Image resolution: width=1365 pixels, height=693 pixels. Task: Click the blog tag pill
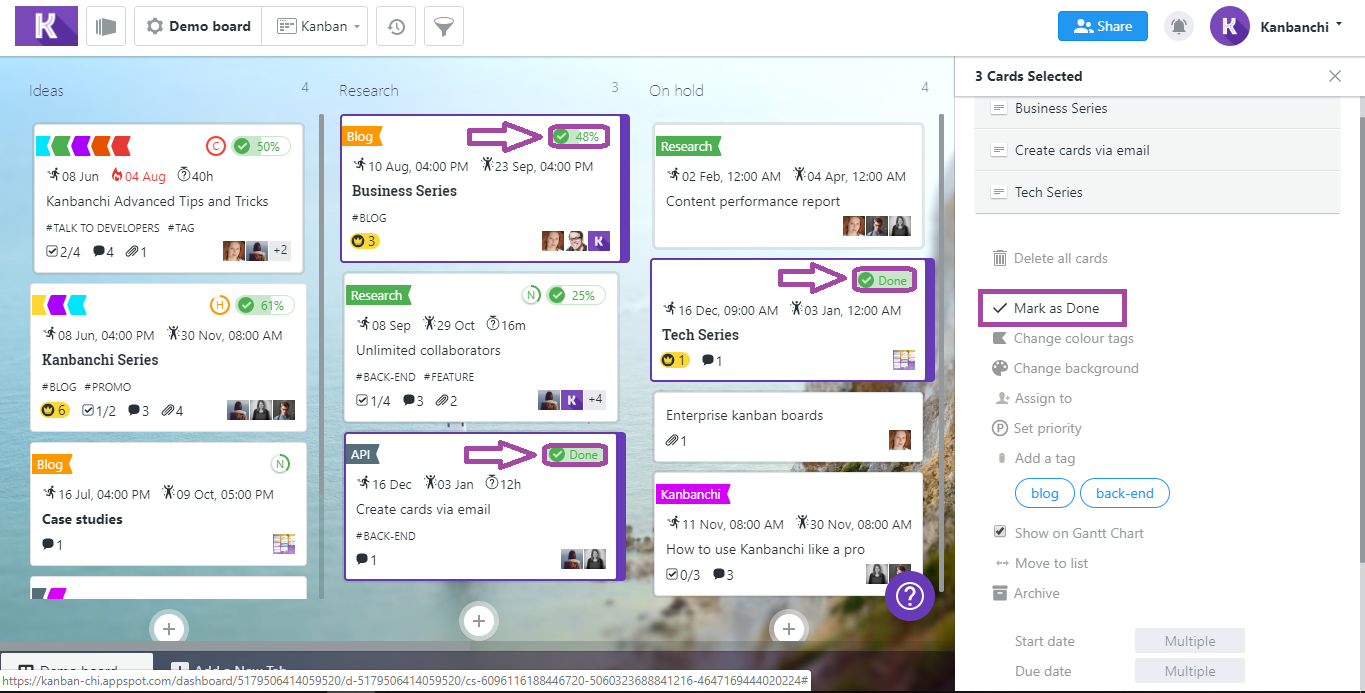click(1044, 493)
